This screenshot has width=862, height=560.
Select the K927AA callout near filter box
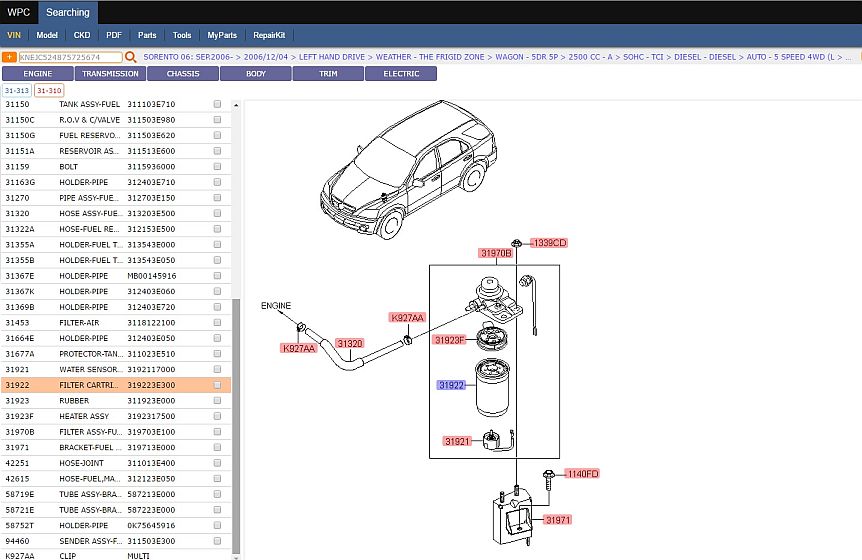pyautogui.click(x=407, y=317)
